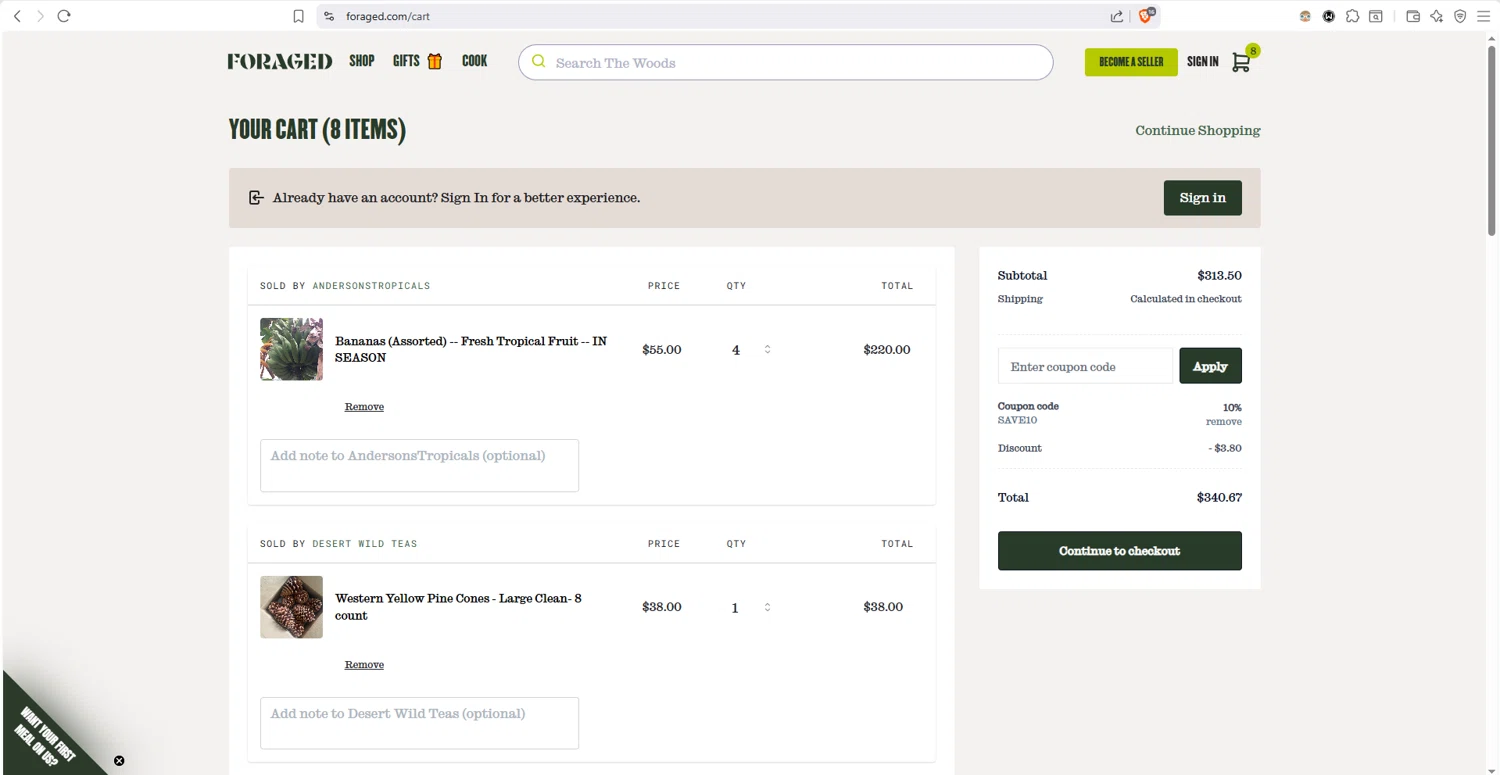Open the Brave Wallet icon
The width and height of the screenshot is (1500, 775).
1413,16
